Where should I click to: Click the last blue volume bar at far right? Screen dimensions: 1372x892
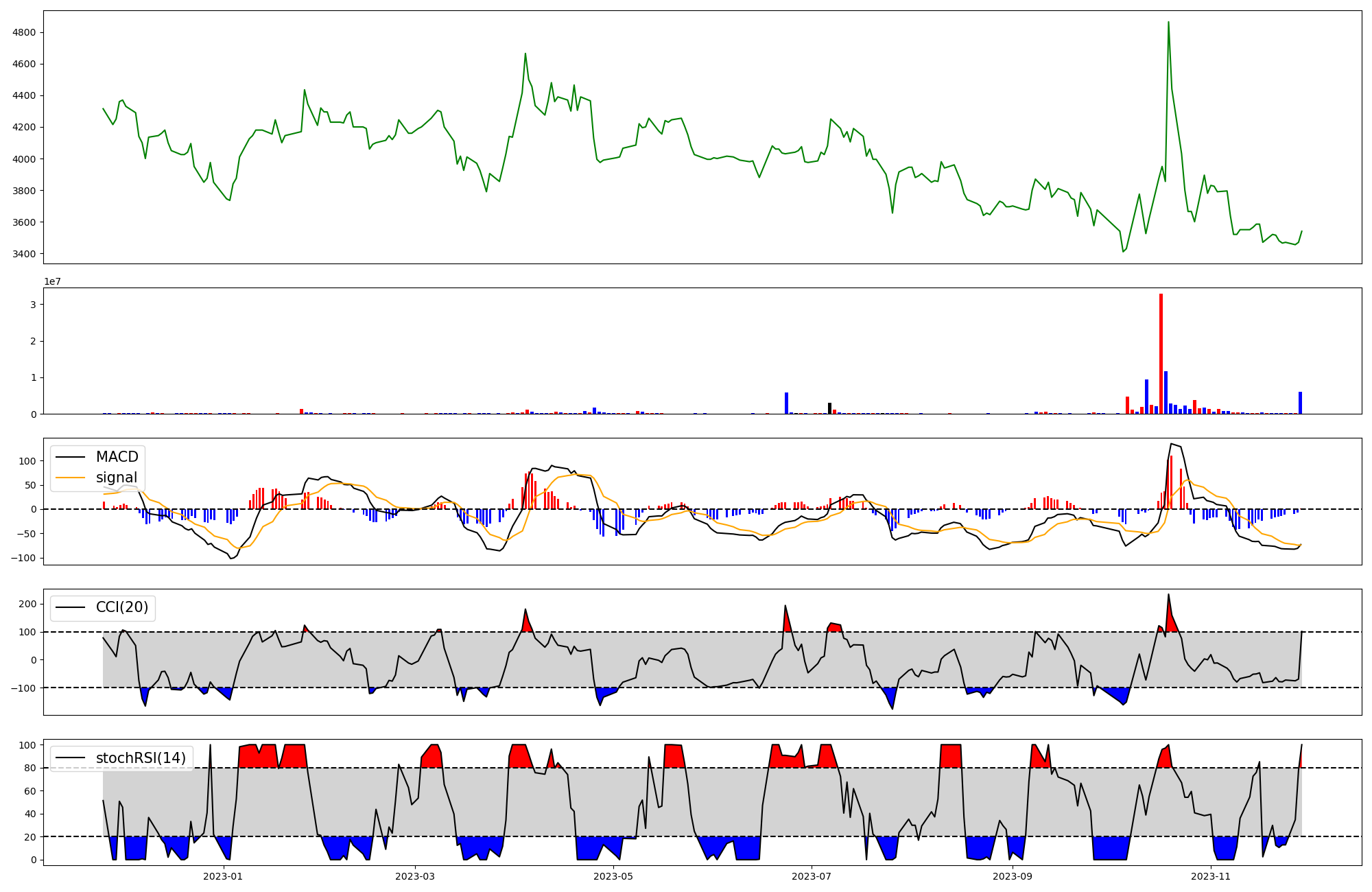[x=1300, y=403]
